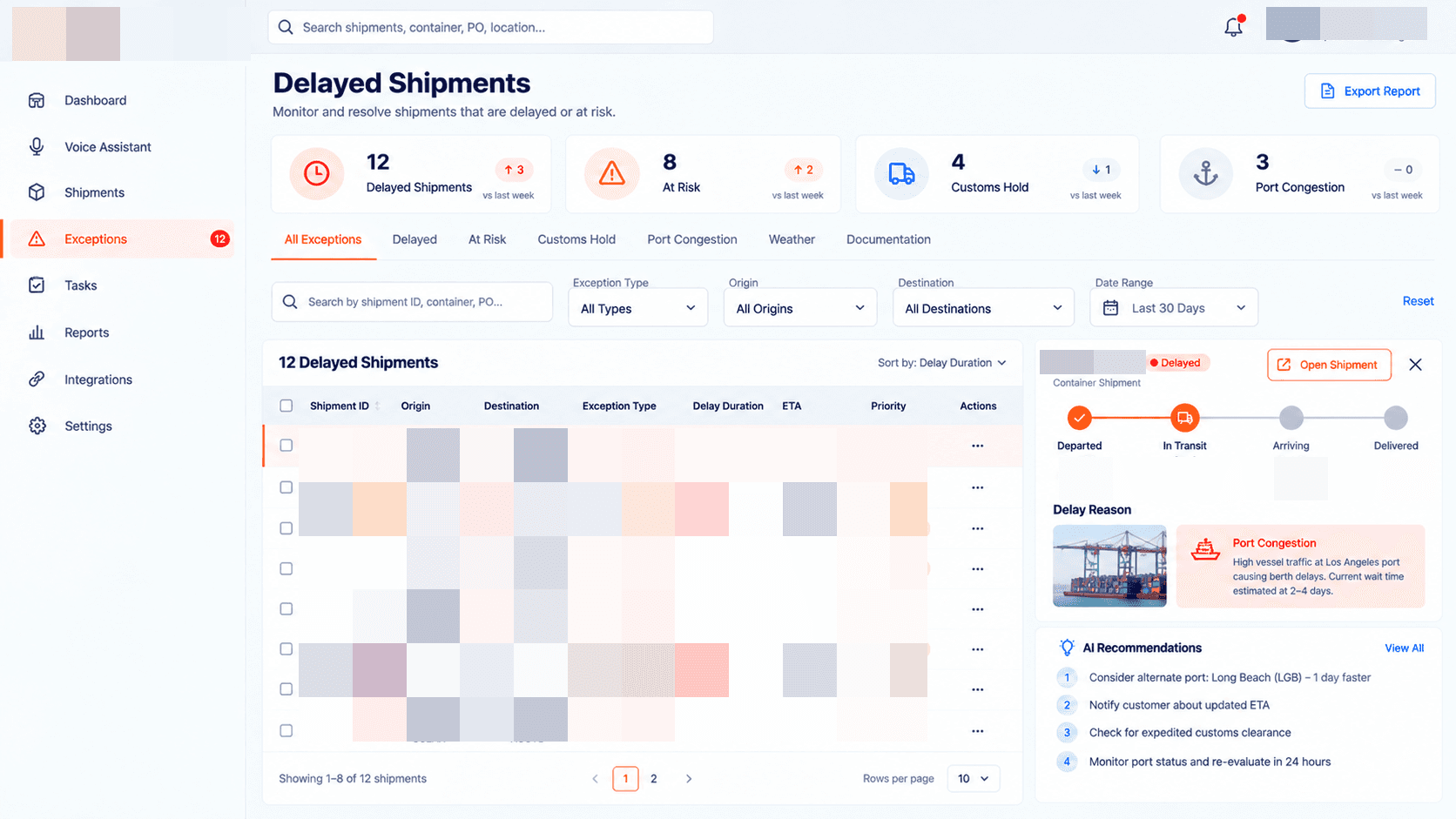Click the shipment ID search field
This screenshot has width=1456, height=819.
click(413, 302)
